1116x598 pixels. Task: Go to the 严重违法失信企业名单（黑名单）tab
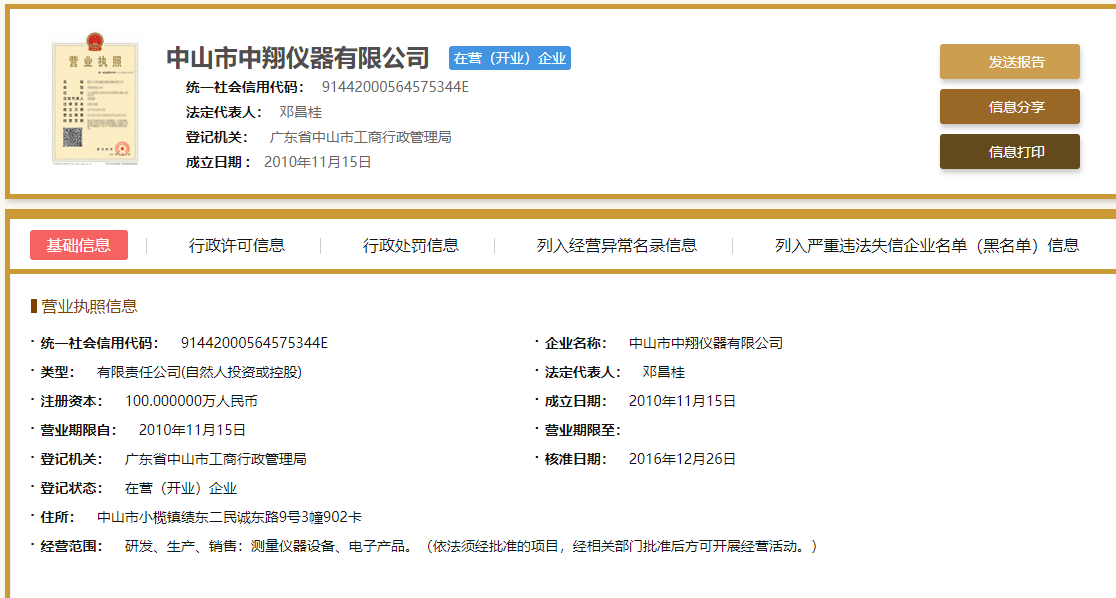pos(926,245)
